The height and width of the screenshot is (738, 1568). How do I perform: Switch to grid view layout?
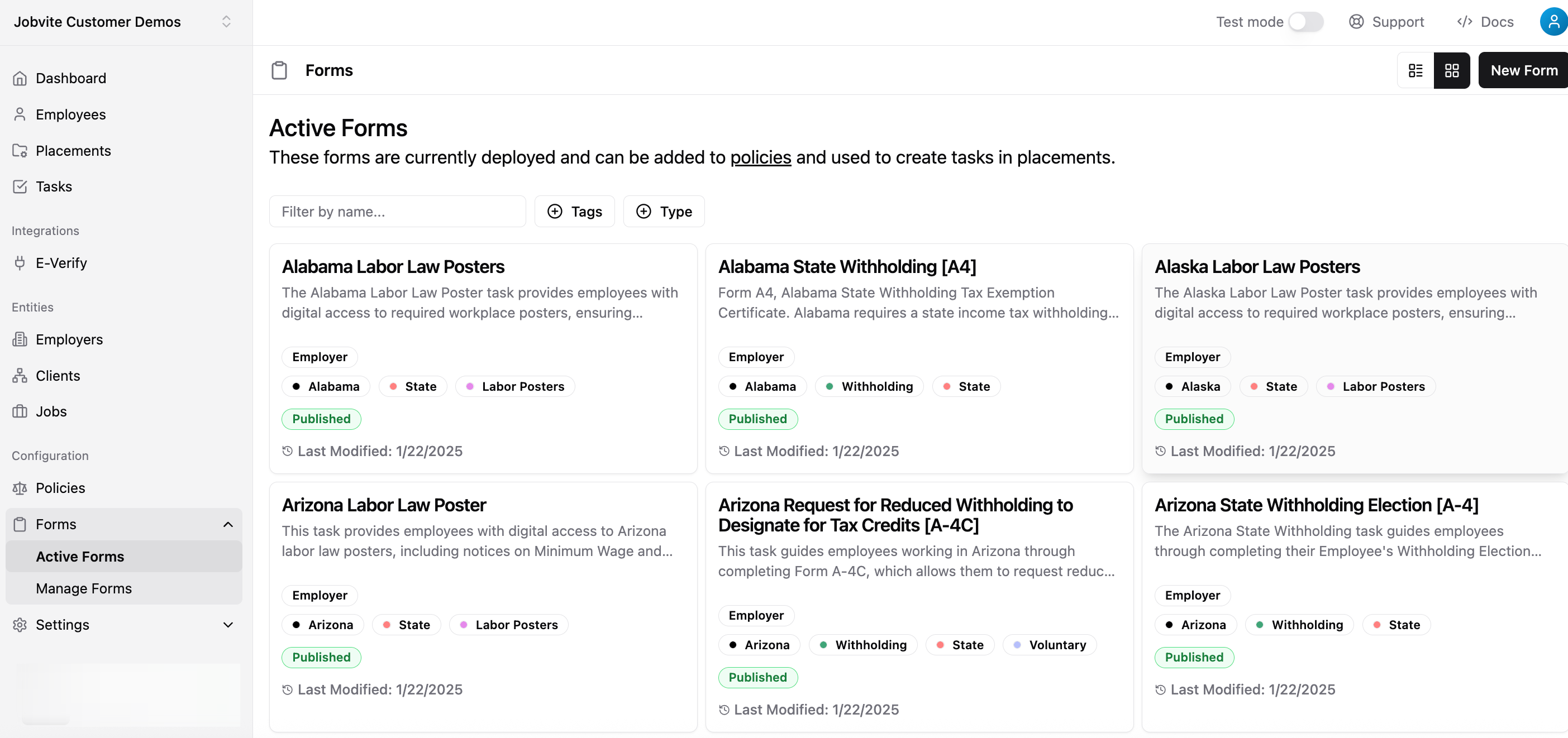tap(1451, 70)
